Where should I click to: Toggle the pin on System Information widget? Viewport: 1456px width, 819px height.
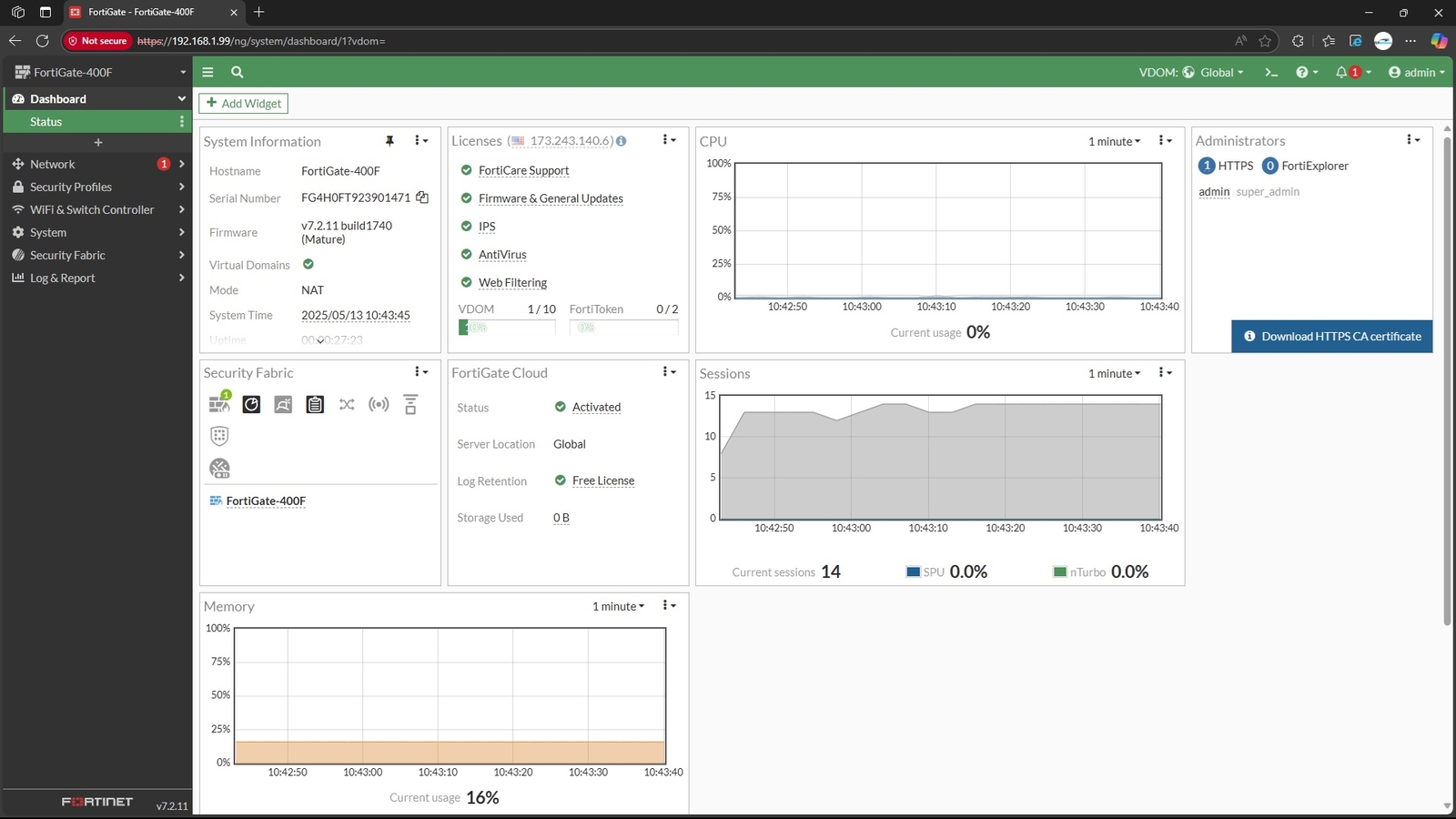[389, 141]
